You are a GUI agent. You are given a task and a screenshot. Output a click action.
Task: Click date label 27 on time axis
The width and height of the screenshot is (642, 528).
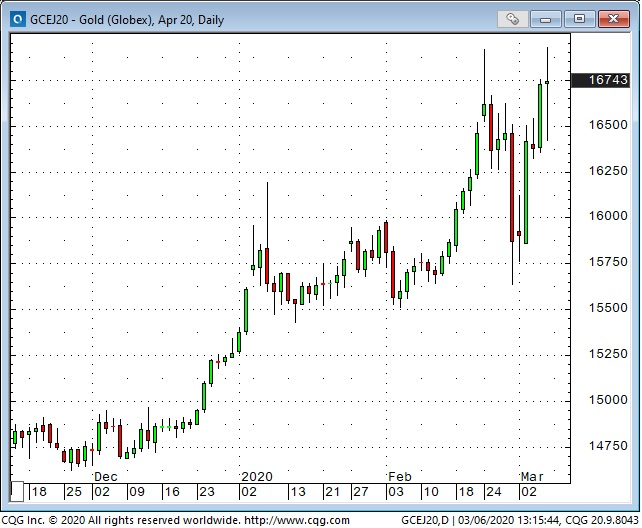click(x=361, y=492)
